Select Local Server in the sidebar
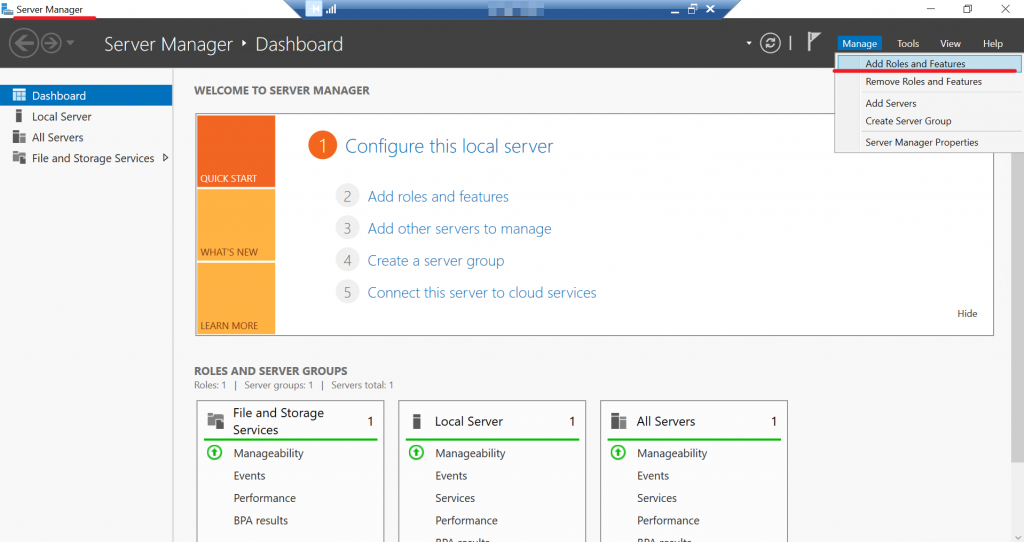This screenshot has width=1024, height=542. click(86, 116)
